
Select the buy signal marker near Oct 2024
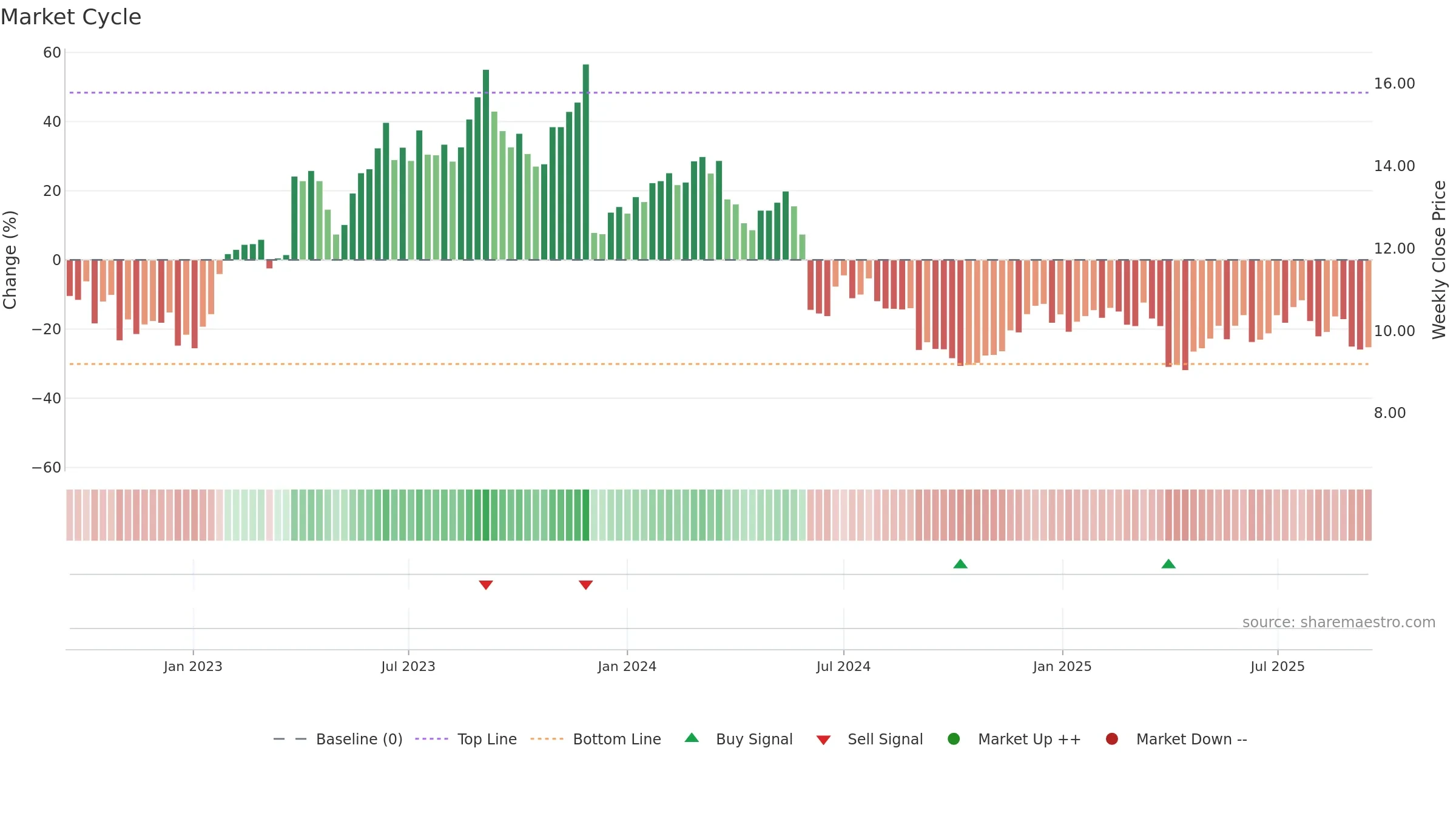tap(960, 564)
